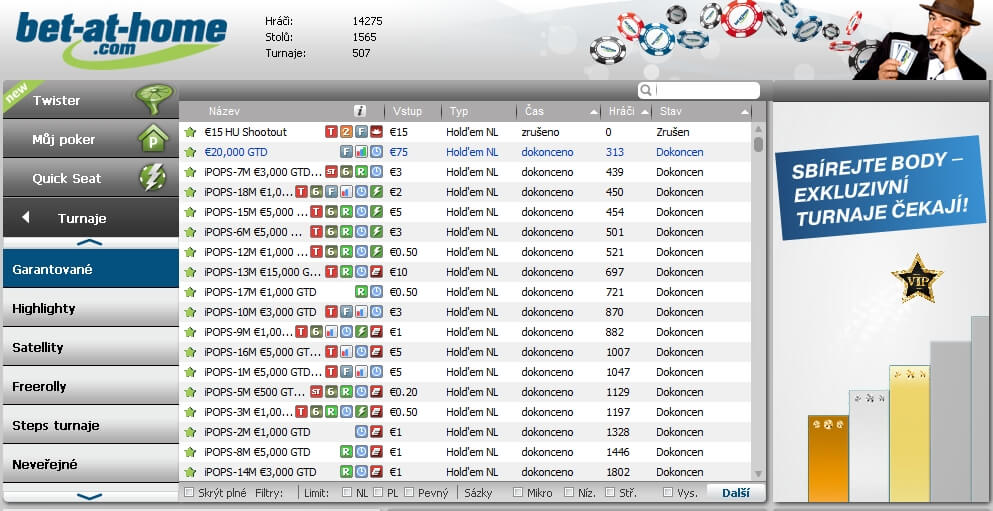The width and height of the screenshot is (993, 511).
Task: Click green R icon on iPOPS-14M row
Action: (346, 472)
